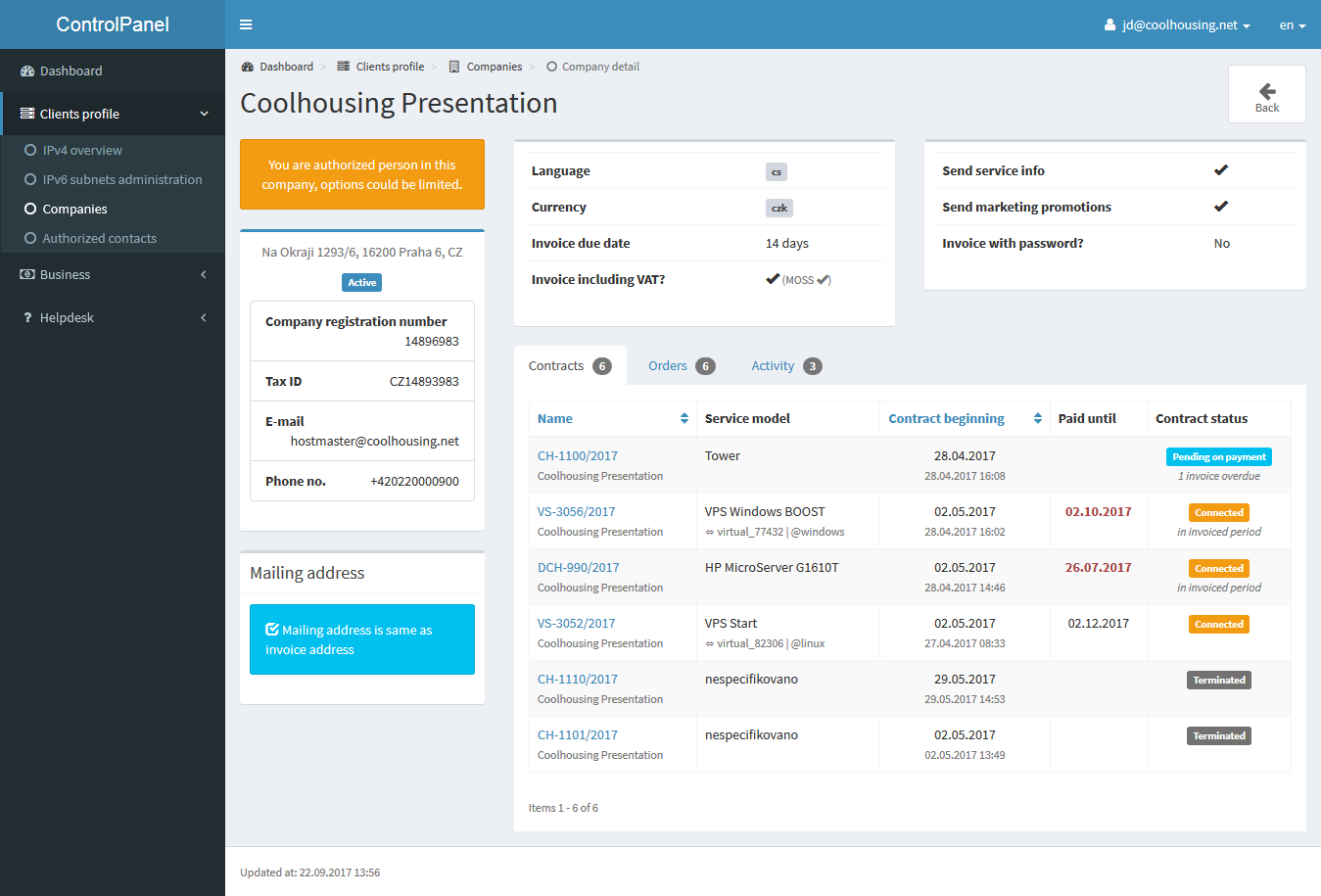Click Companies breadcrumb link
This screenshot has width=1321, height=896.
pyautogui.click(x=495, y=67)
